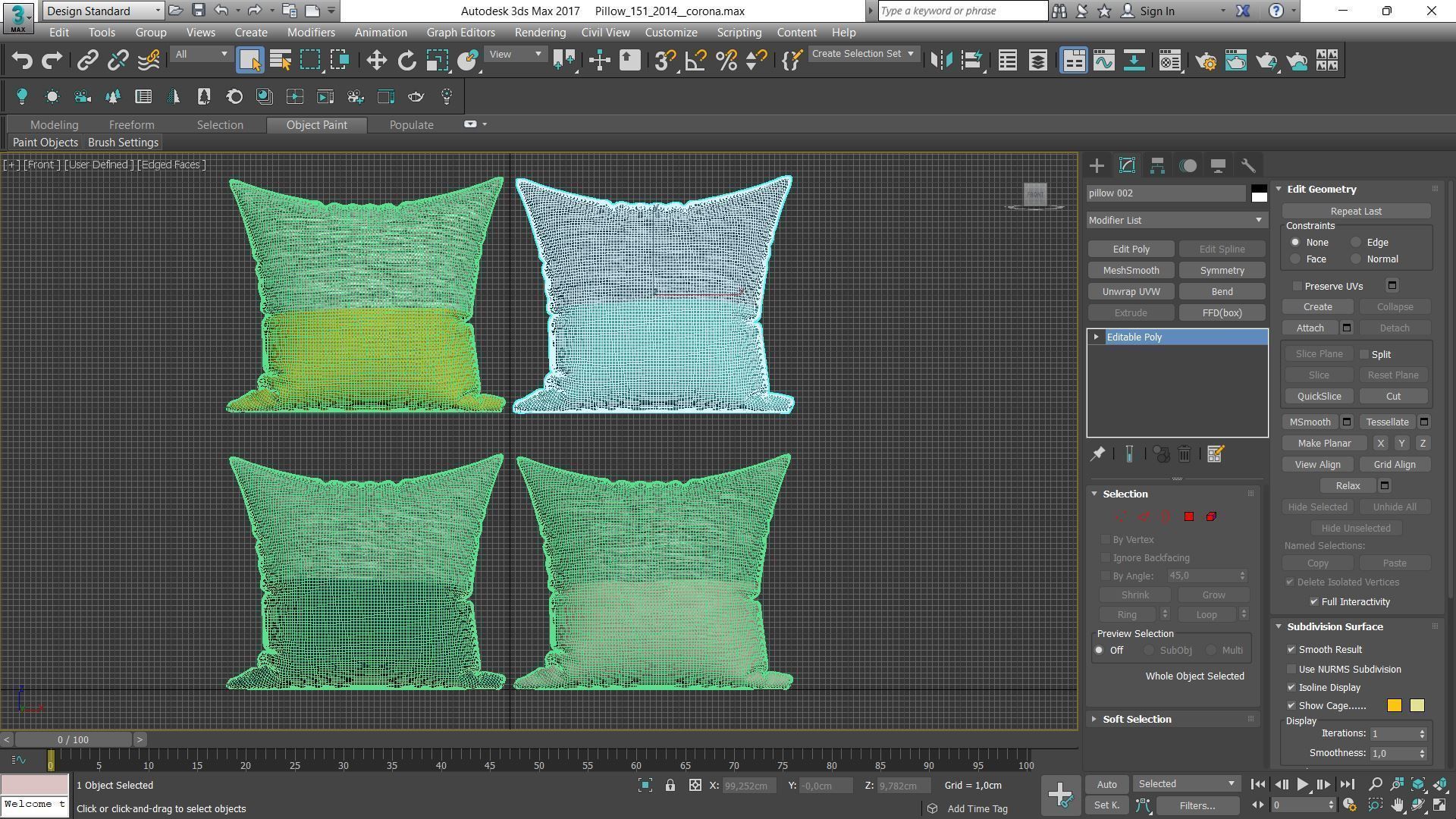Activate the Select and Rotate tool

click(x=406, y=61)
